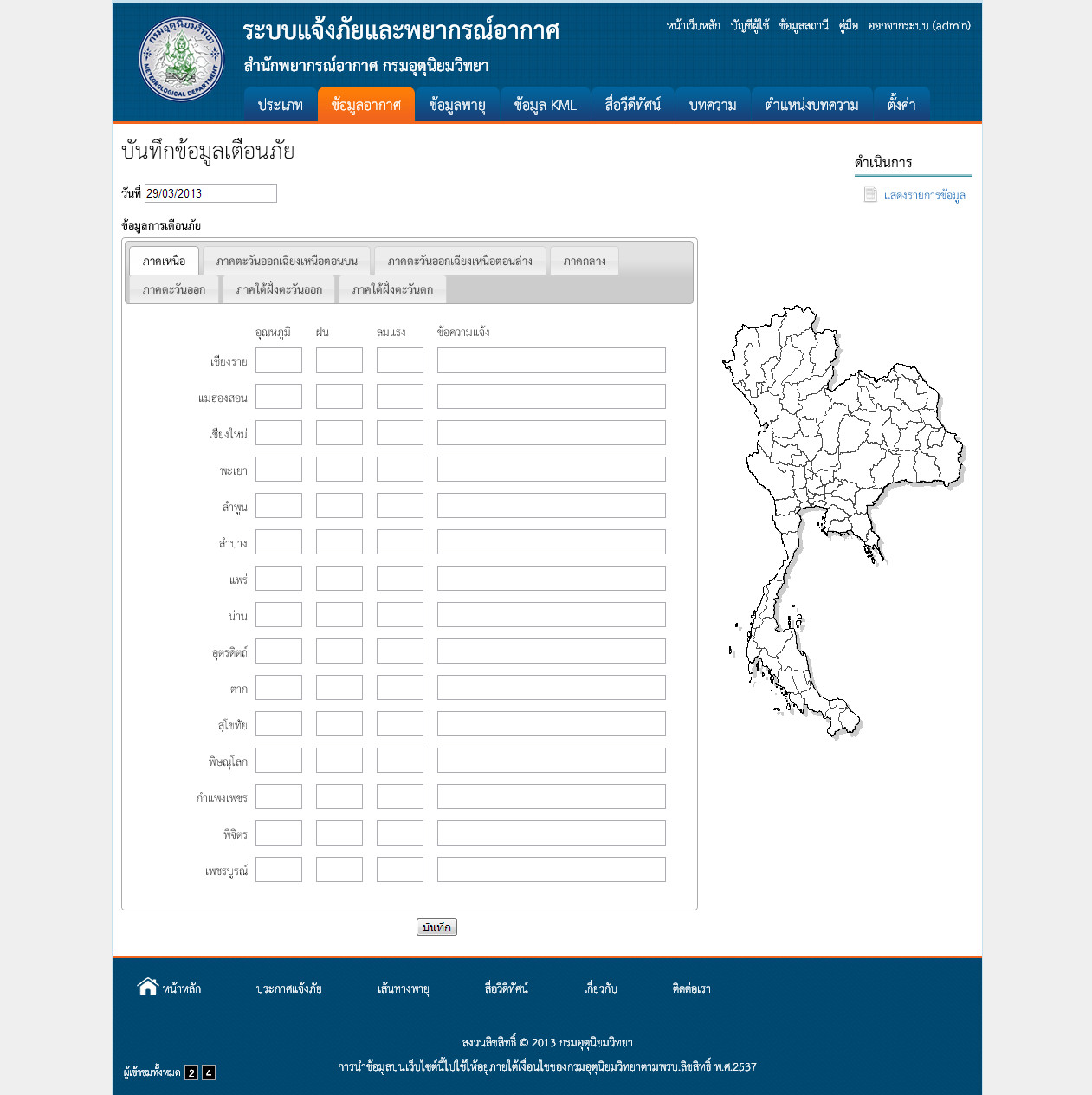Focus the อุณหภูมิ field for ตาก
The height and width of the screenshot is (1095, 1092).
[279, 688]
